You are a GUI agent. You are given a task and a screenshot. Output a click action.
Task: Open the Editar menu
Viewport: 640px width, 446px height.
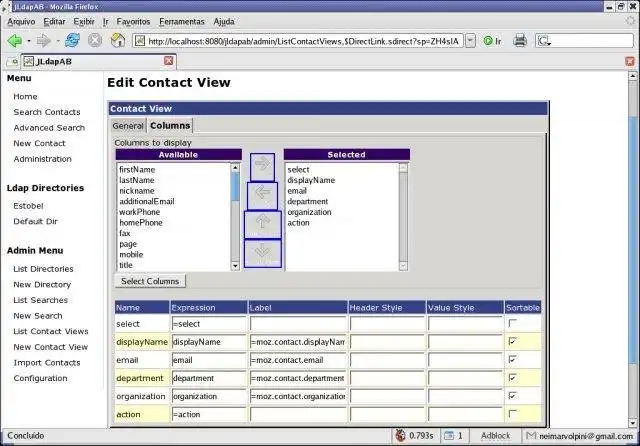[54, 22]
